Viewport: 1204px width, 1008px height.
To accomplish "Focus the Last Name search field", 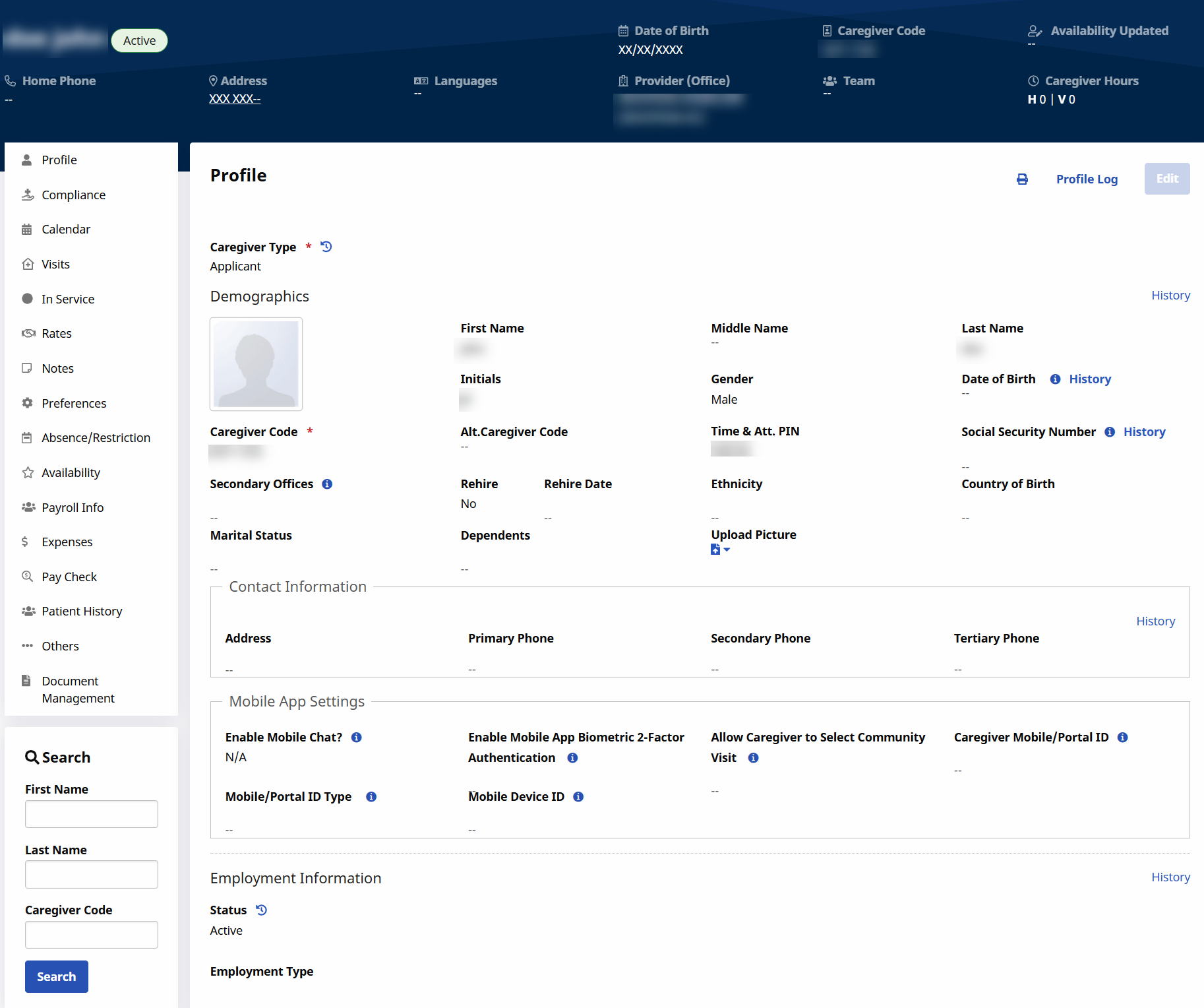I will click(x=92, y=875).
